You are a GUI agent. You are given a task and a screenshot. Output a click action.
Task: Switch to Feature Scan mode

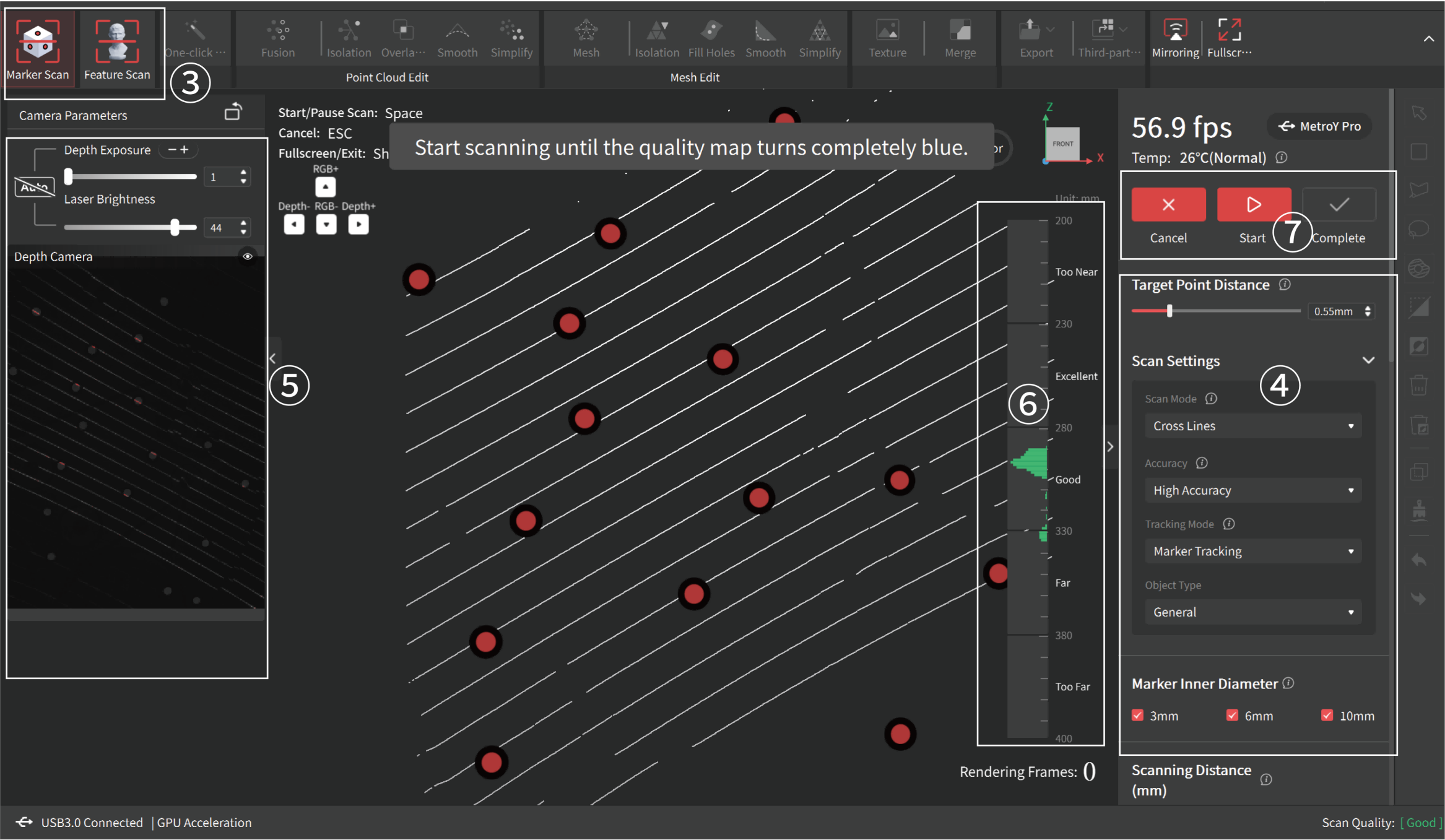point(117,46)
